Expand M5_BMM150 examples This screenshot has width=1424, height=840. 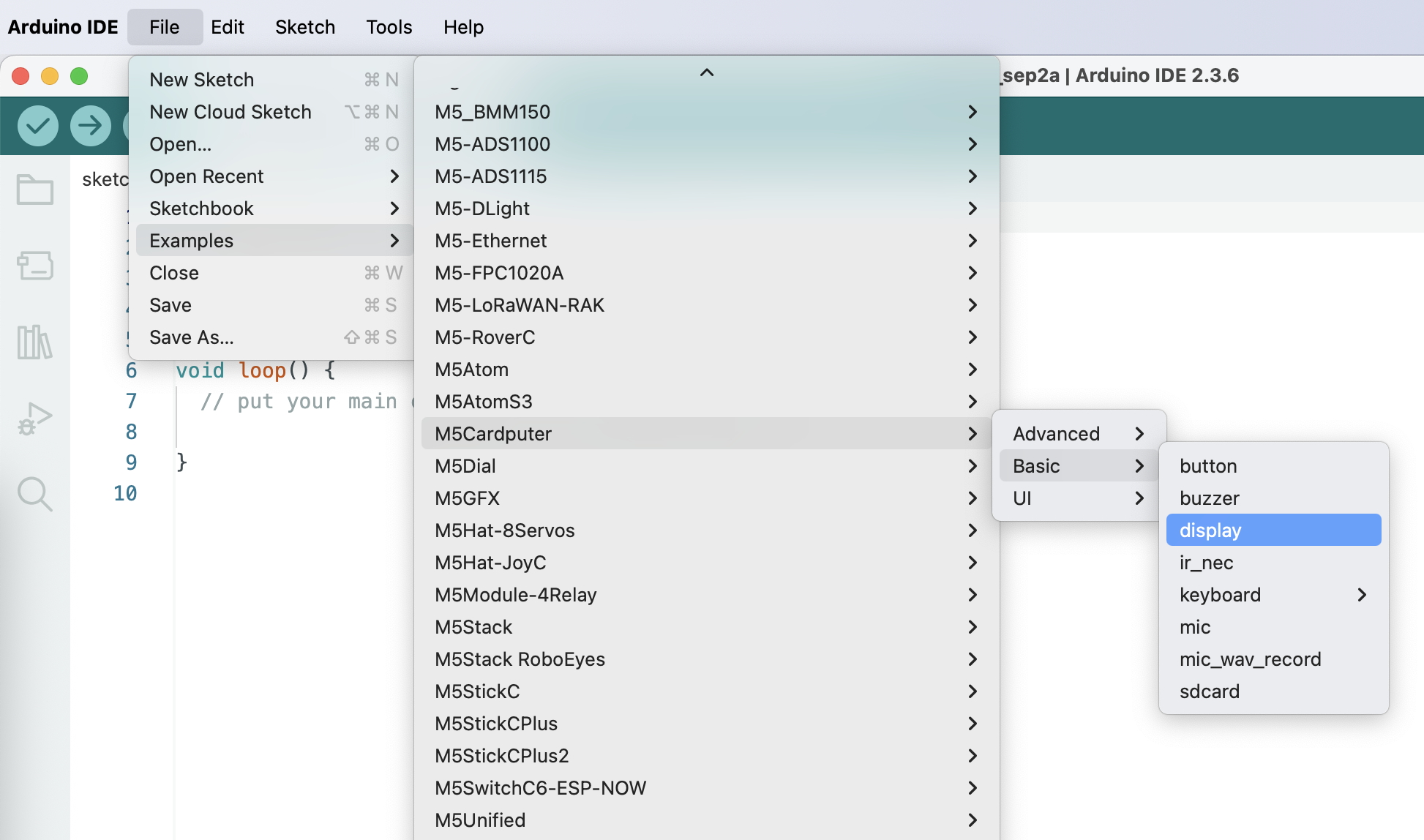click(706, 112)
